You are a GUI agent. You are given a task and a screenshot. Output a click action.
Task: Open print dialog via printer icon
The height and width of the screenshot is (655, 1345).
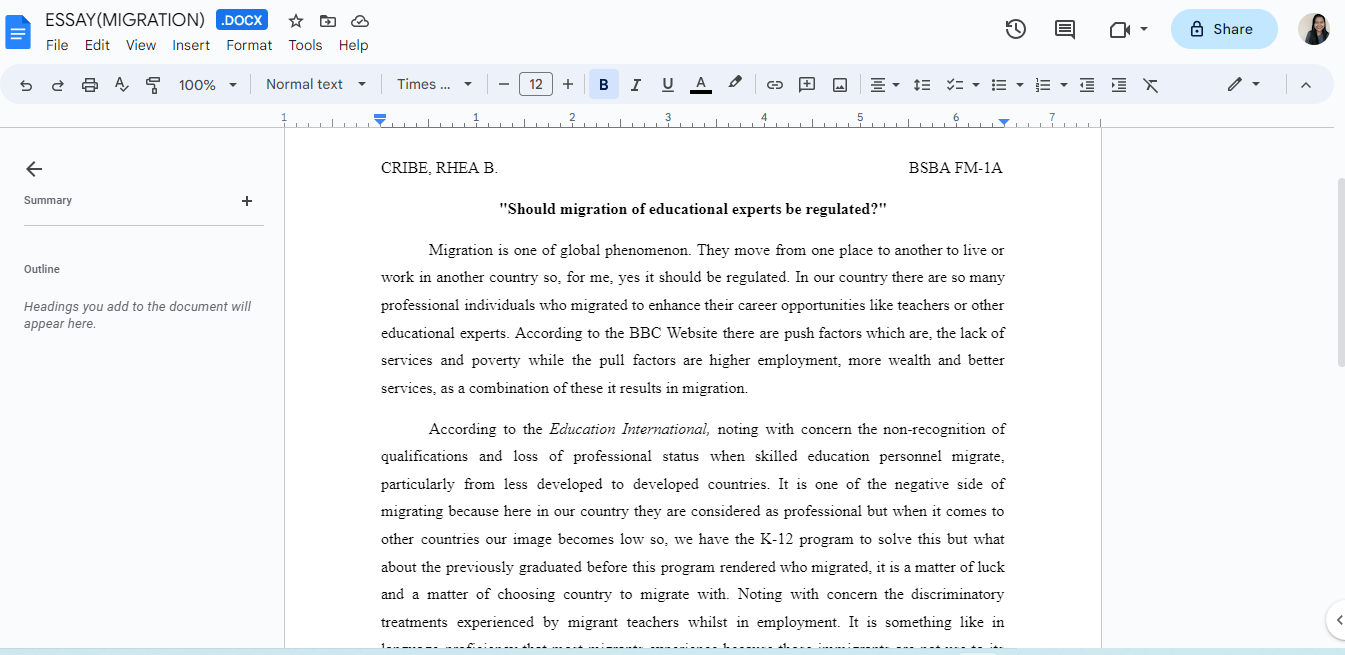89,84
